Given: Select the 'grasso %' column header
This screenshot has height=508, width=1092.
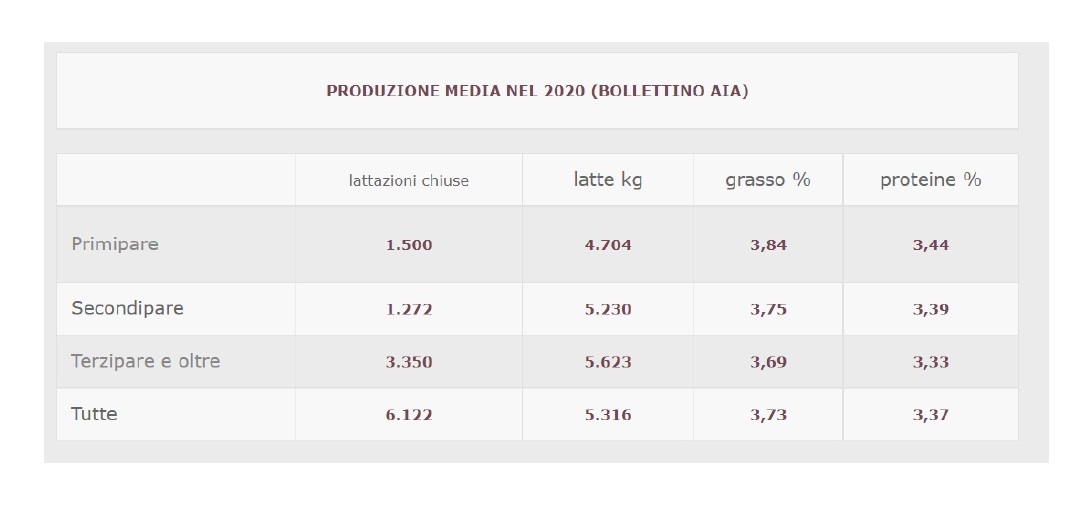Looking at the screenshot, I should pyautogui.click(x=768, y=180).
